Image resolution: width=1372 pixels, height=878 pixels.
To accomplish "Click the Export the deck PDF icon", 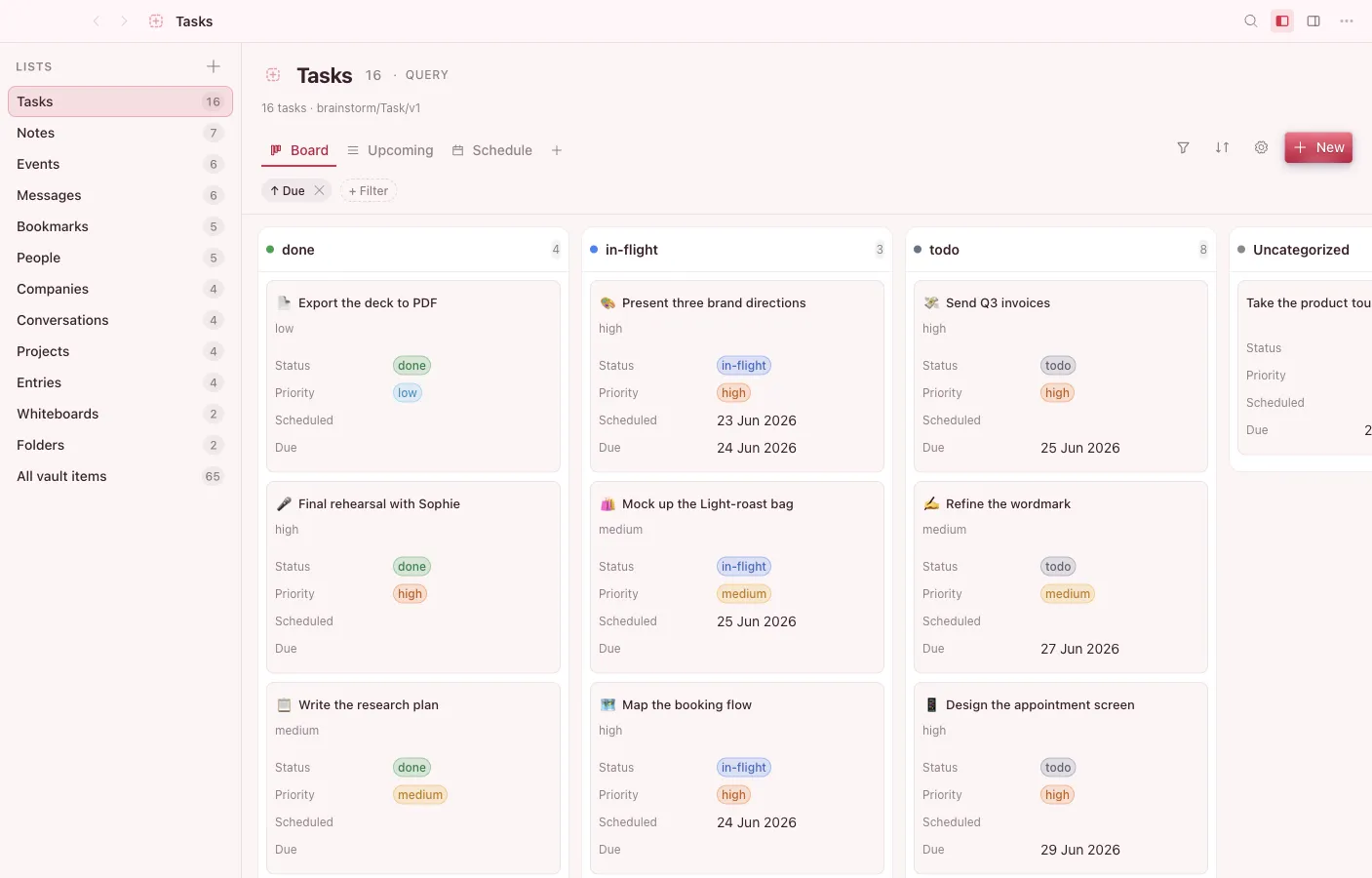I will pyautogui.click(x=284, y=302).
